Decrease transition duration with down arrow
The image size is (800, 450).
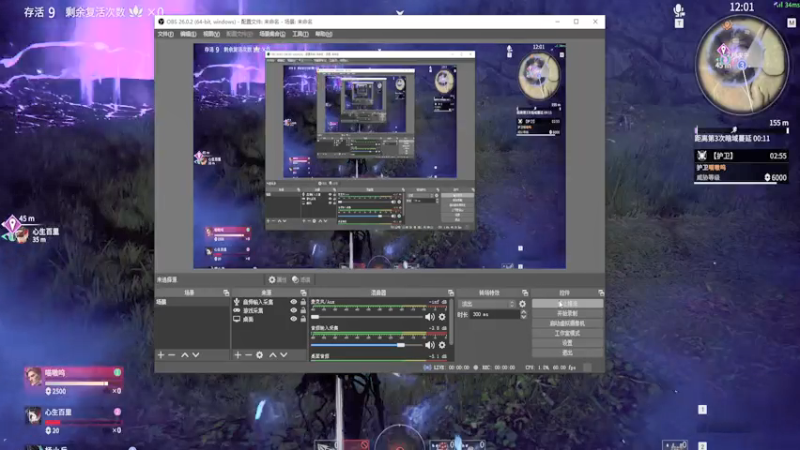(x=523, y=317)
